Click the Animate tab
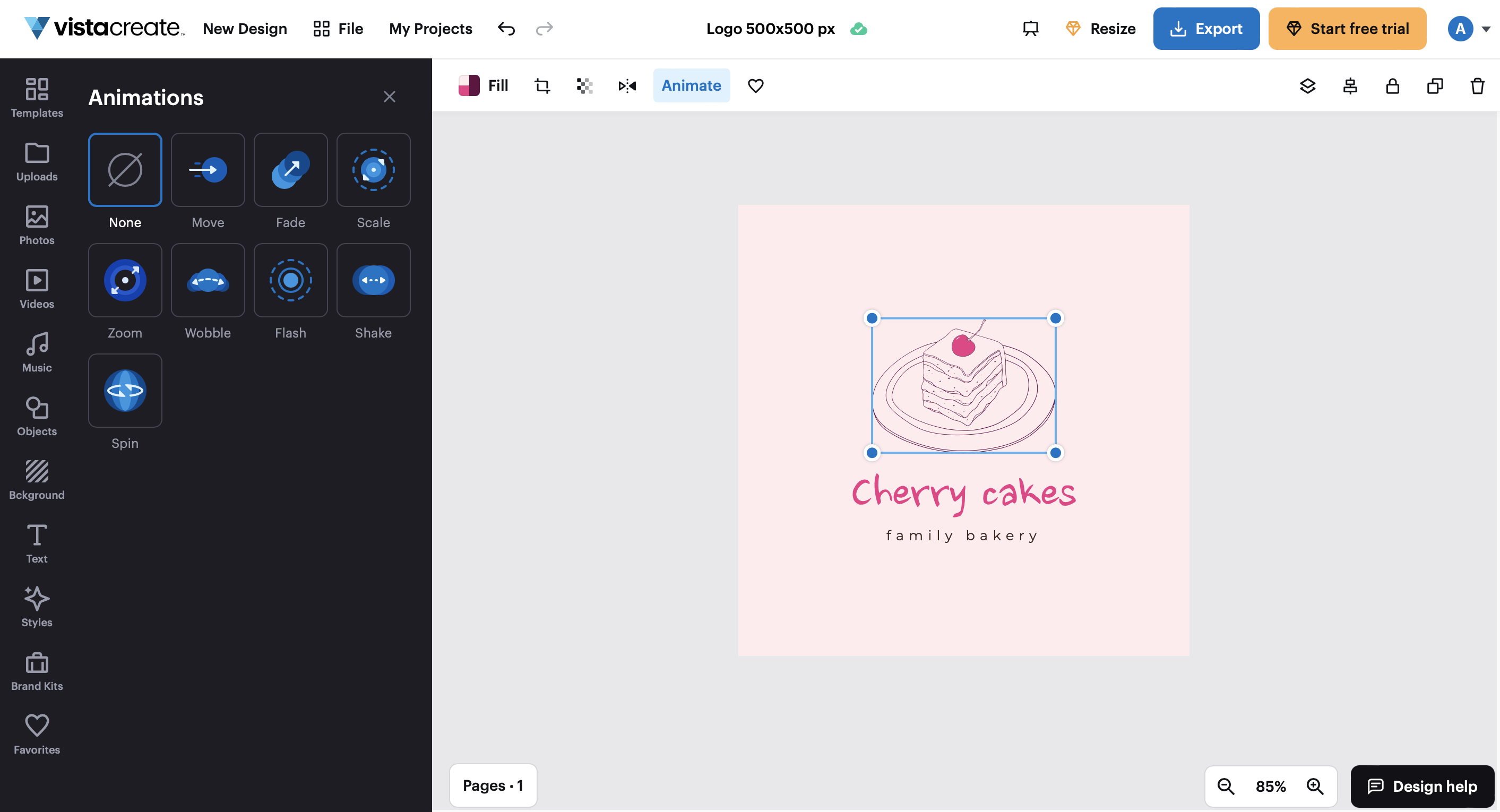Viewport: 1500px width, 812px height. (691, 85)
